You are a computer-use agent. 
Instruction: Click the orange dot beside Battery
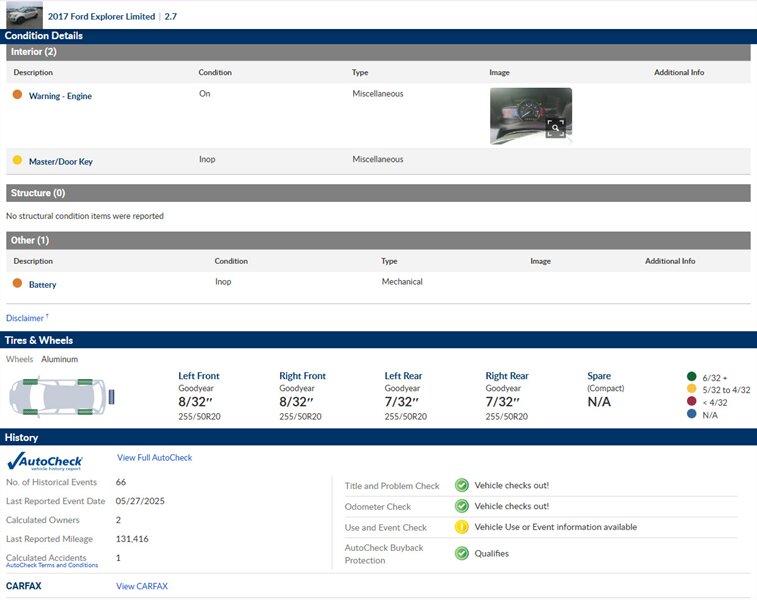(17, 284)
